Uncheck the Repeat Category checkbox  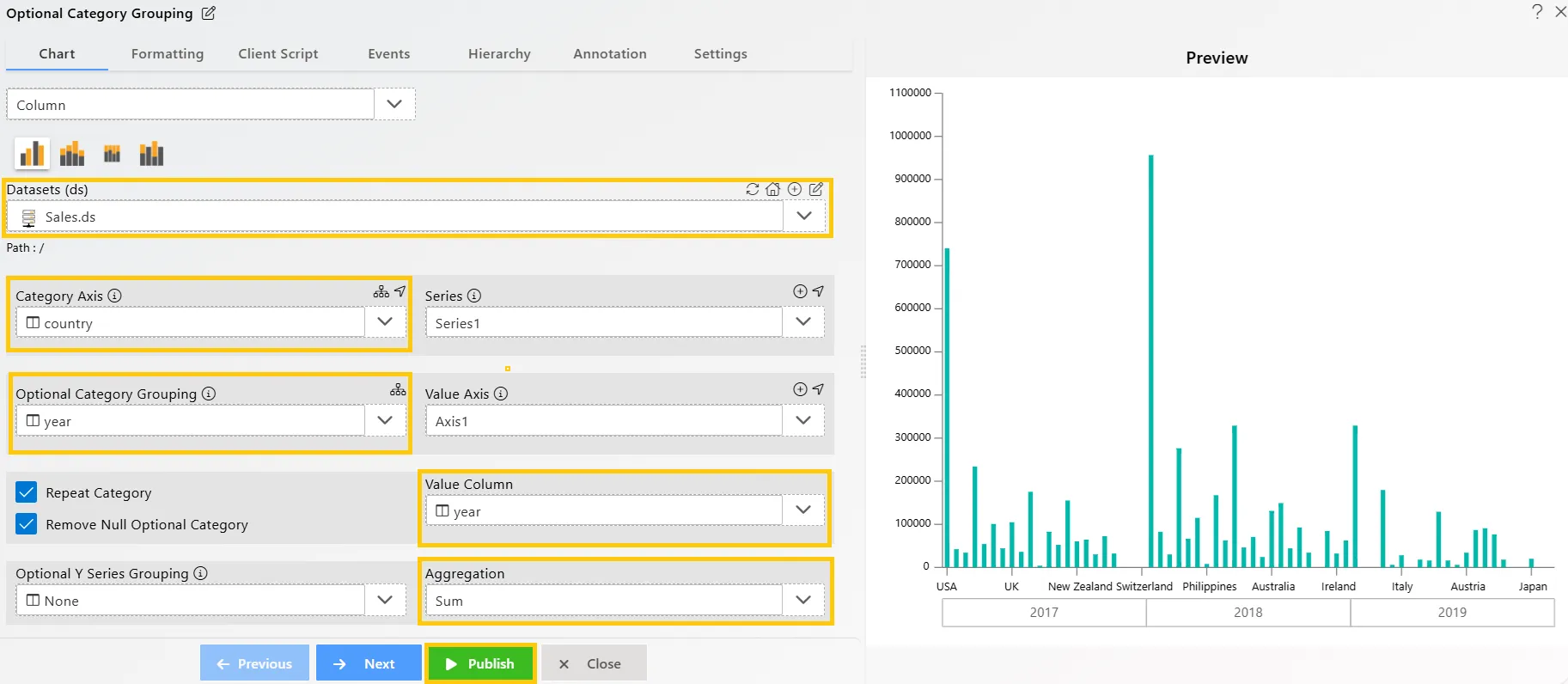click(x=27, y=492)
